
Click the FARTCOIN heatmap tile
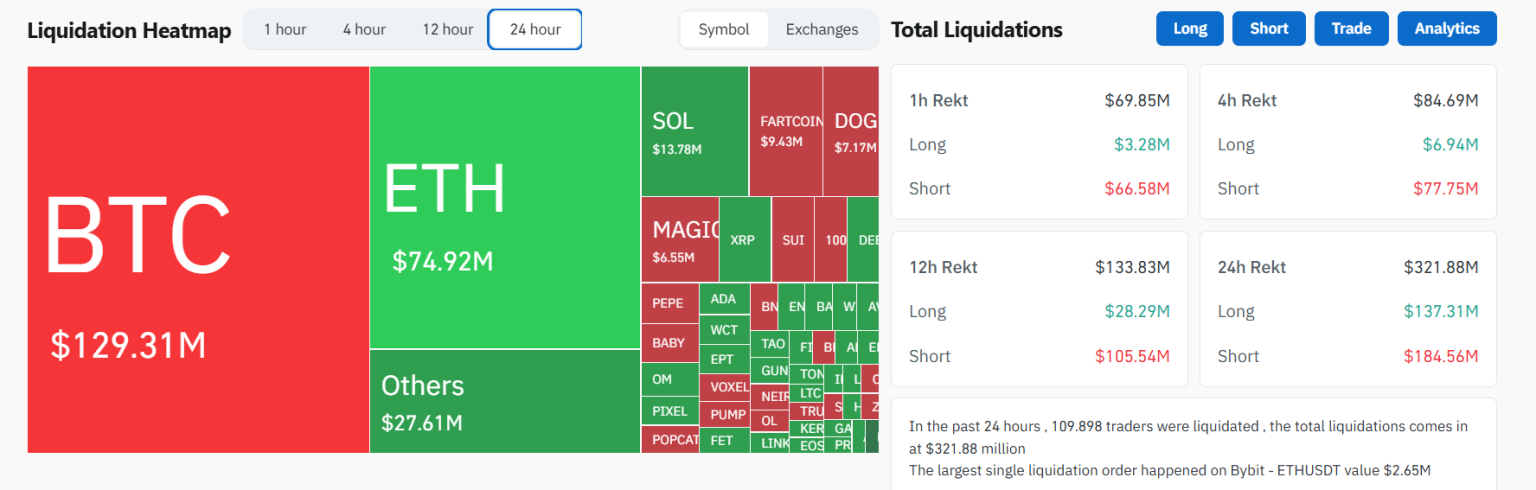pos(785,130)
